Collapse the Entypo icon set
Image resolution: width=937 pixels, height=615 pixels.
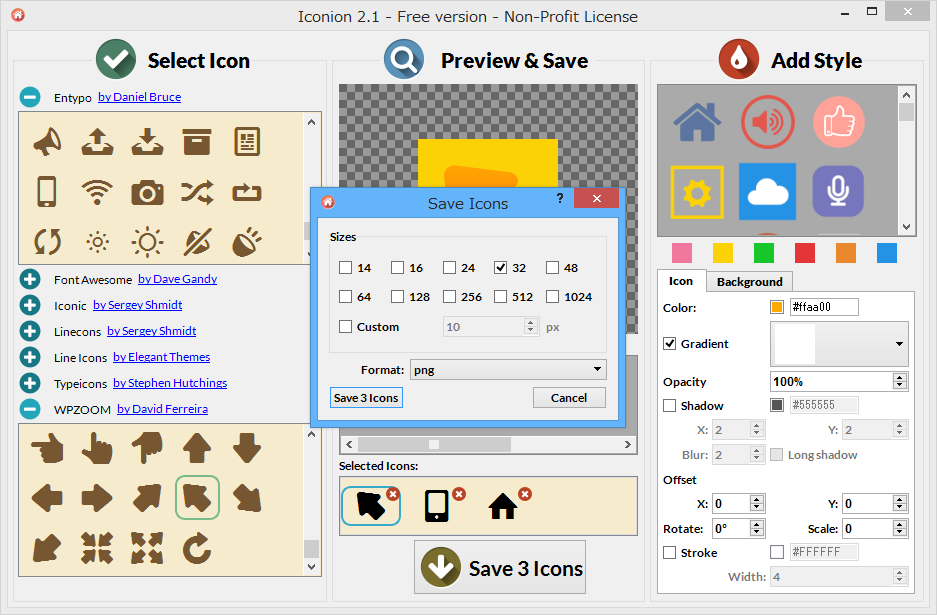[30, 97]
